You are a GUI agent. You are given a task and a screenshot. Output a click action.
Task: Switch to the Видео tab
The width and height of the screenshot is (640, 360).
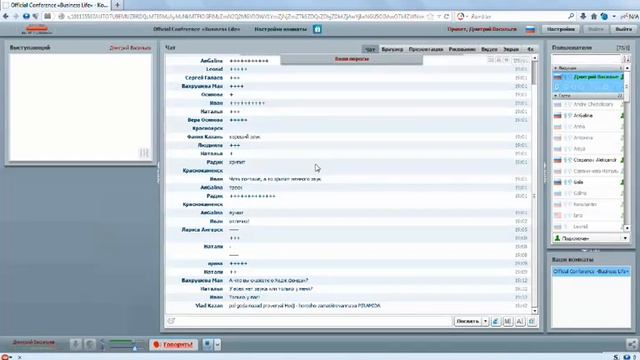point(489,49)
